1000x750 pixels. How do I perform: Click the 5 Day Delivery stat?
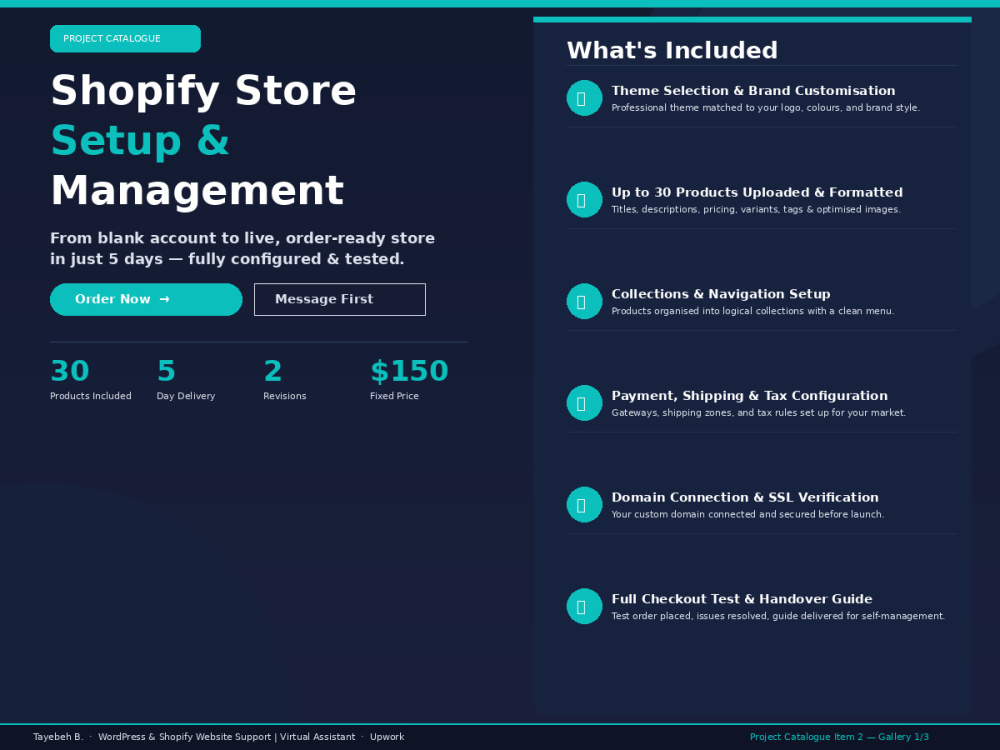pos(186,379)
